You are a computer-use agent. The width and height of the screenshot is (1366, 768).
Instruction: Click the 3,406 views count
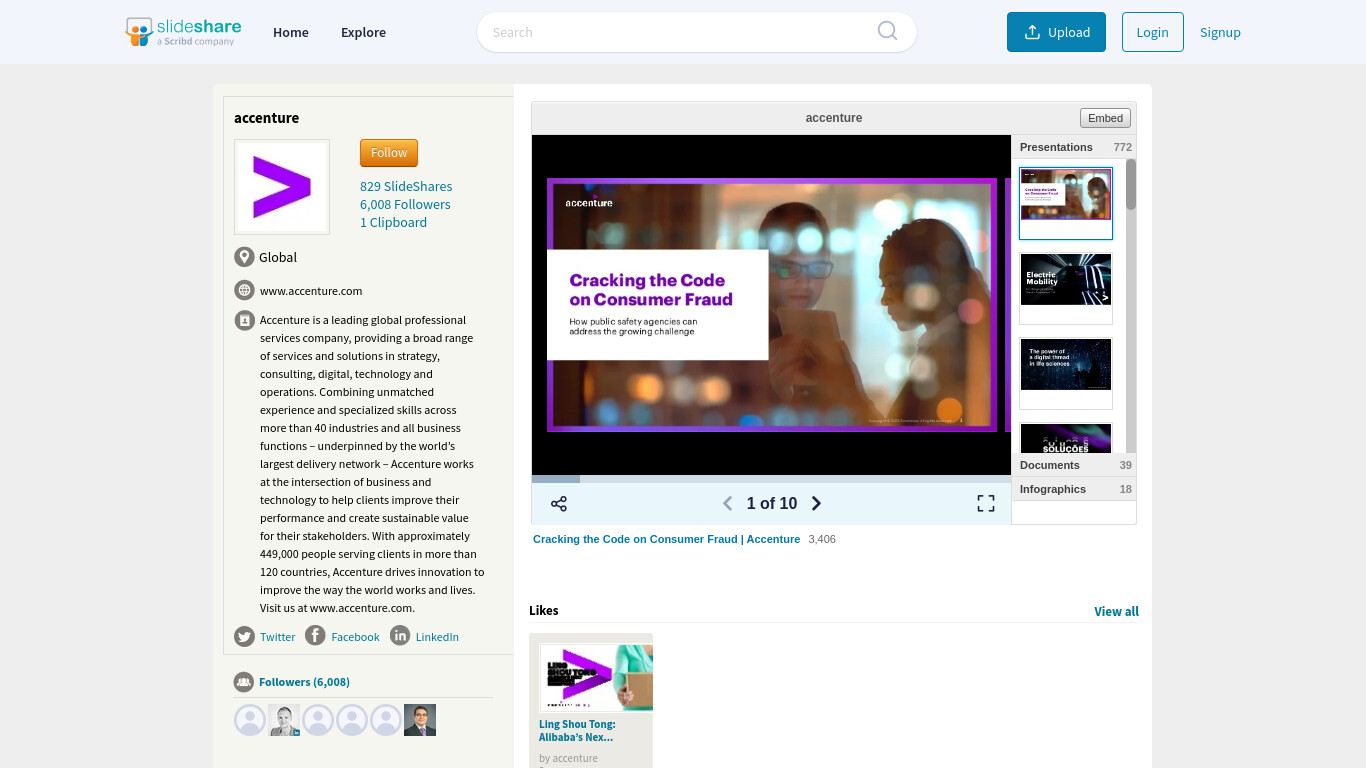click(822, 539)
